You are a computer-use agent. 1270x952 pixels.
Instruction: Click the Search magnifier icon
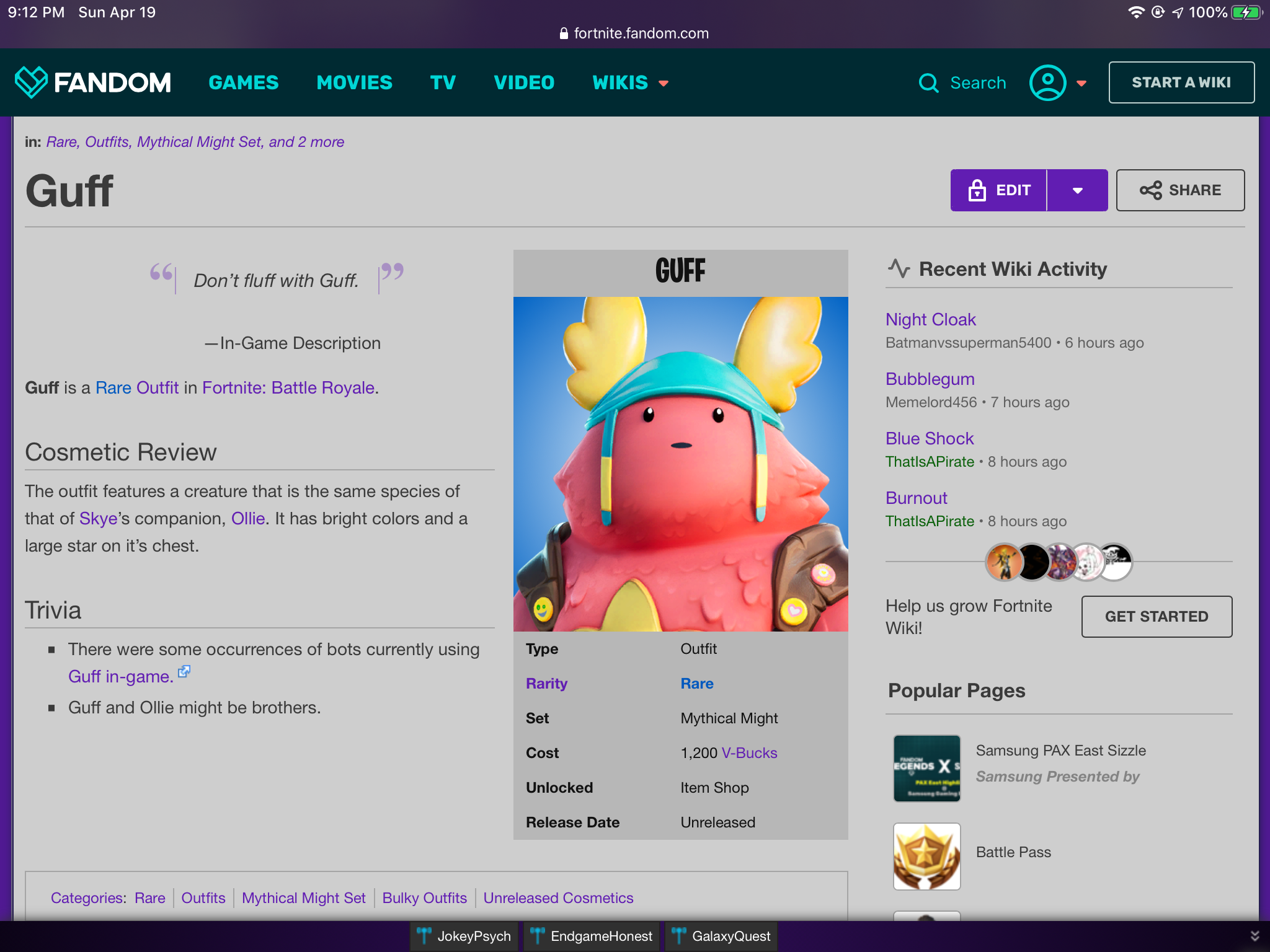pos(928,82)
